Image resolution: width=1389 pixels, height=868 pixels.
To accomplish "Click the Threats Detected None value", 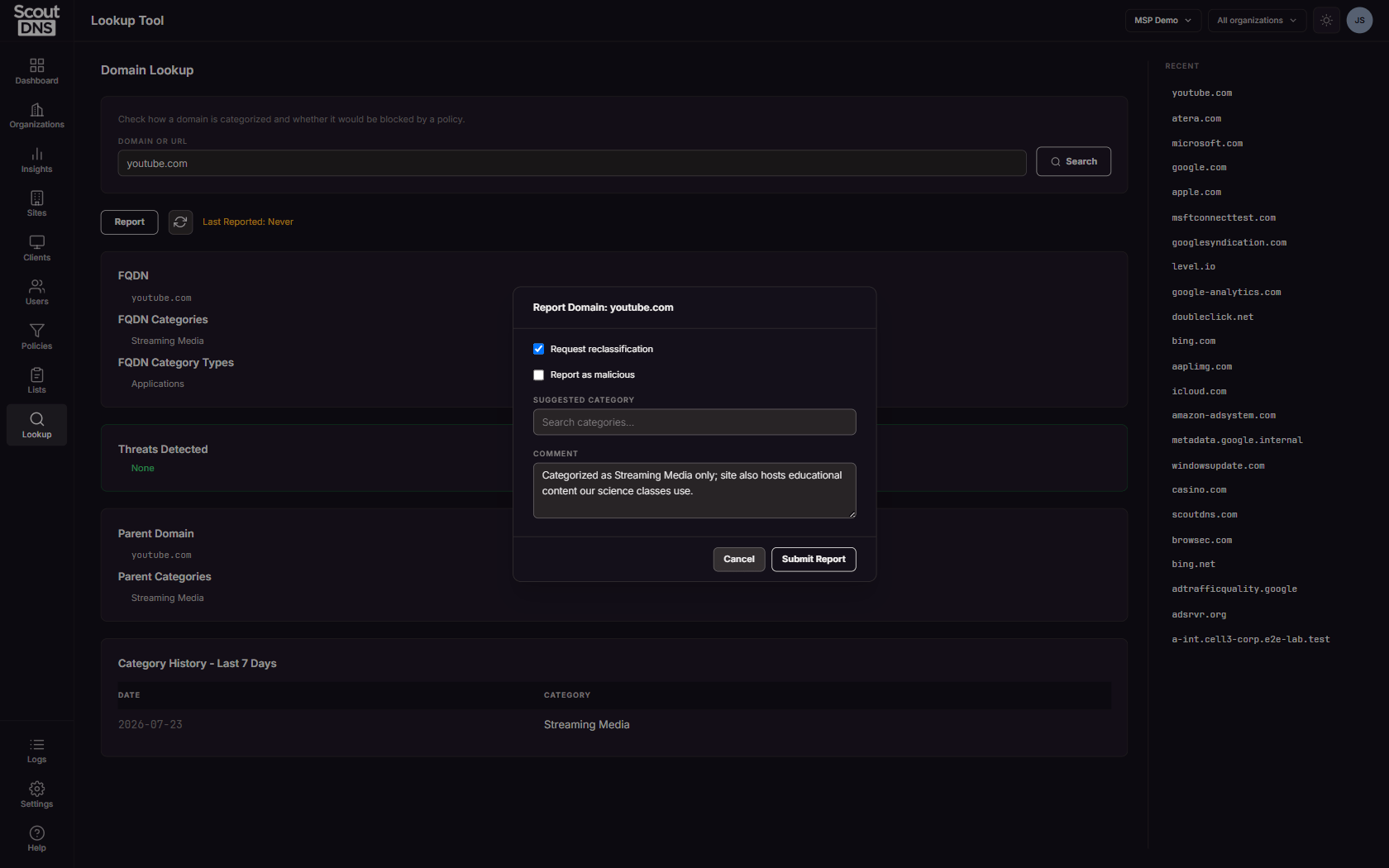I will point(142,468).
